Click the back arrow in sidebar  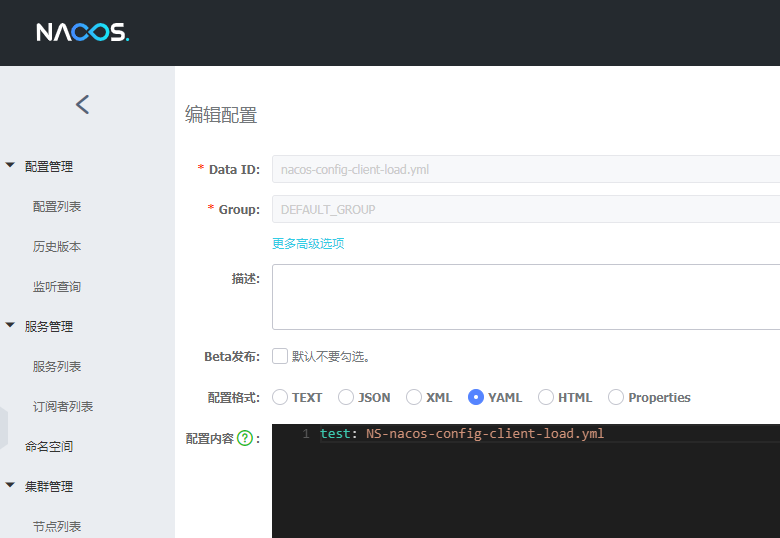point(83,104)
